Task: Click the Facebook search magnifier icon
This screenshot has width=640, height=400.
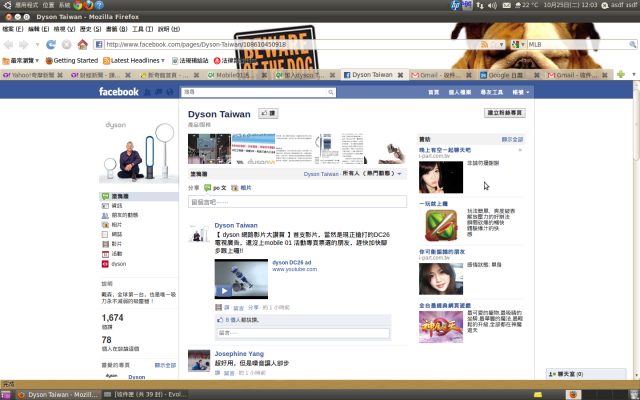Action: click(x=331, y=92)
